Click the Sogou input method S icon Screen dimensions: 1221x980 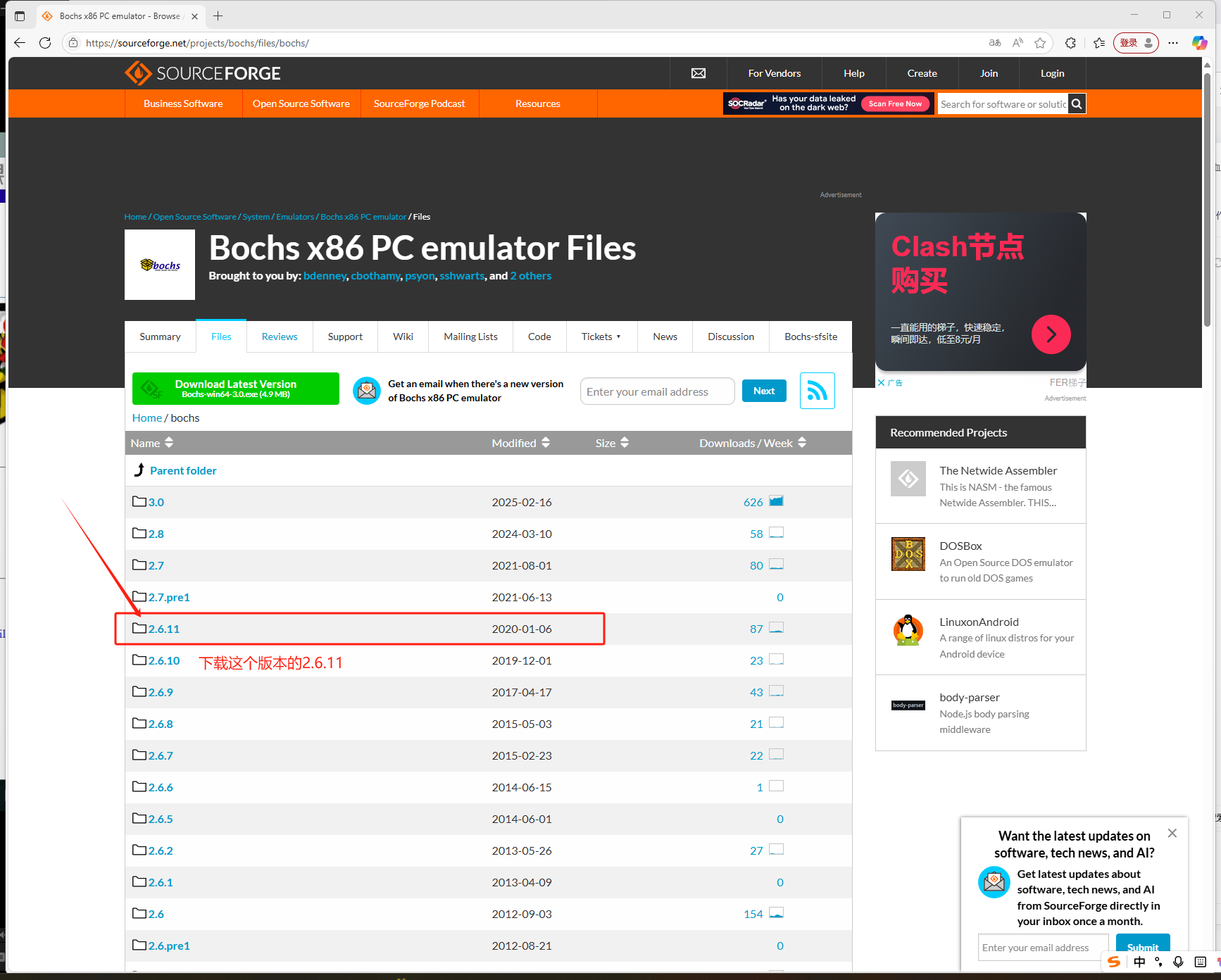click(1114, 962)
